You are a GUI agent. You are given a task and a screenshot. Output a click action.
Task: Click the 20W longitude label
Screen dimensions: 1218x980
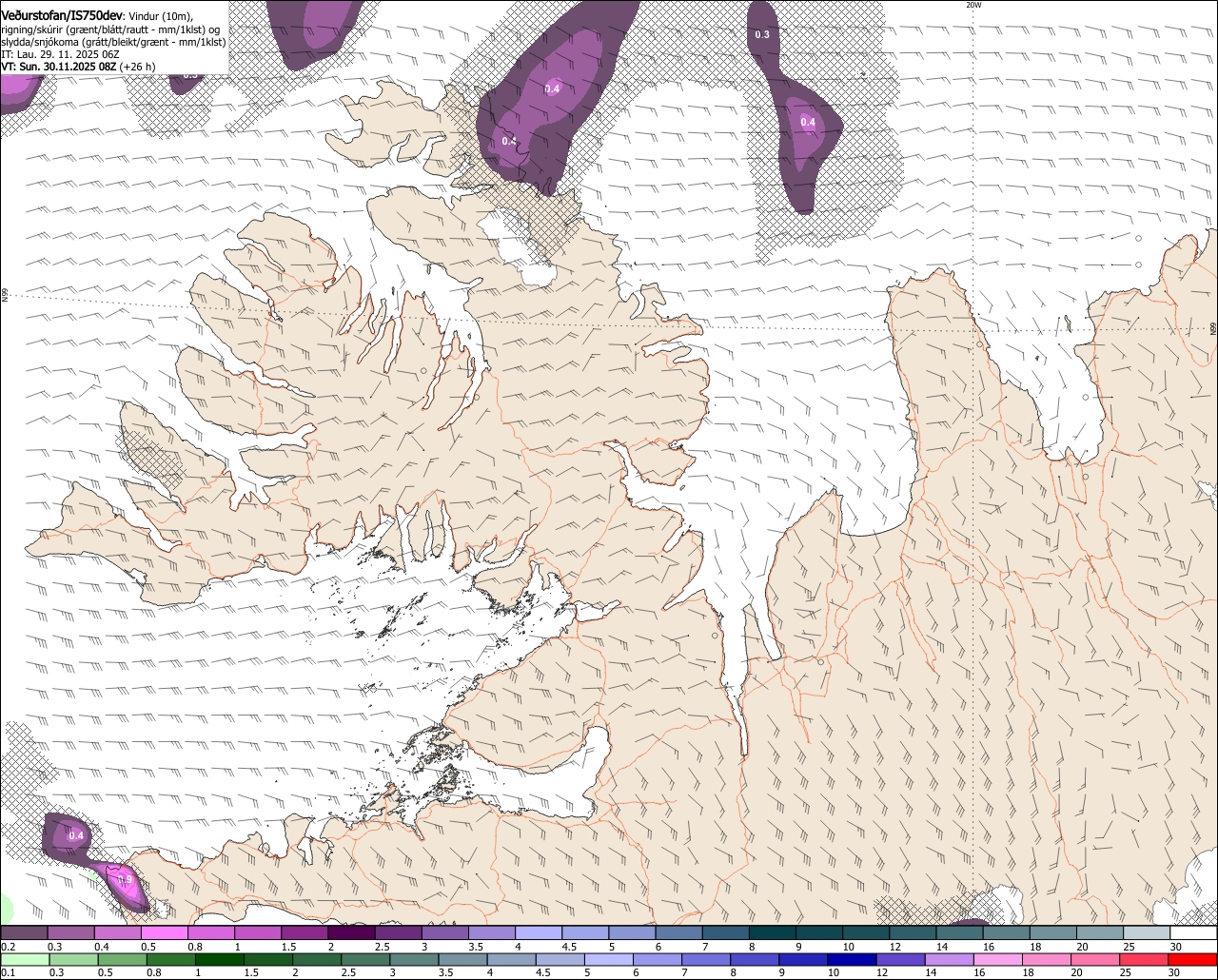[x=972, y=5]
